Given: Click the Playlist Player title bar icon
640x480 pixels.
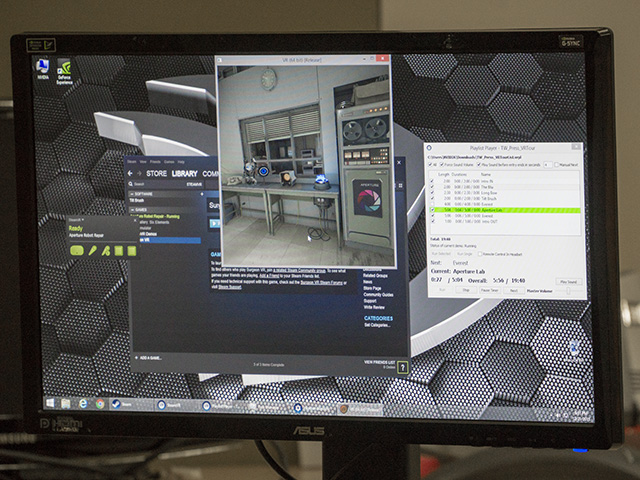Looking at the screenshot, I should click(429, 148).
